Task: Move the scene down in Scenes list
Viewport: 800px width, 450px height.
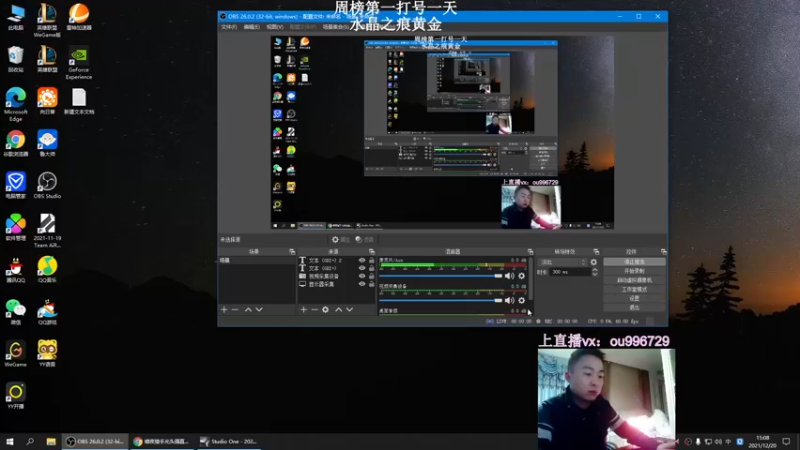Action: click(x=259, y=309)
